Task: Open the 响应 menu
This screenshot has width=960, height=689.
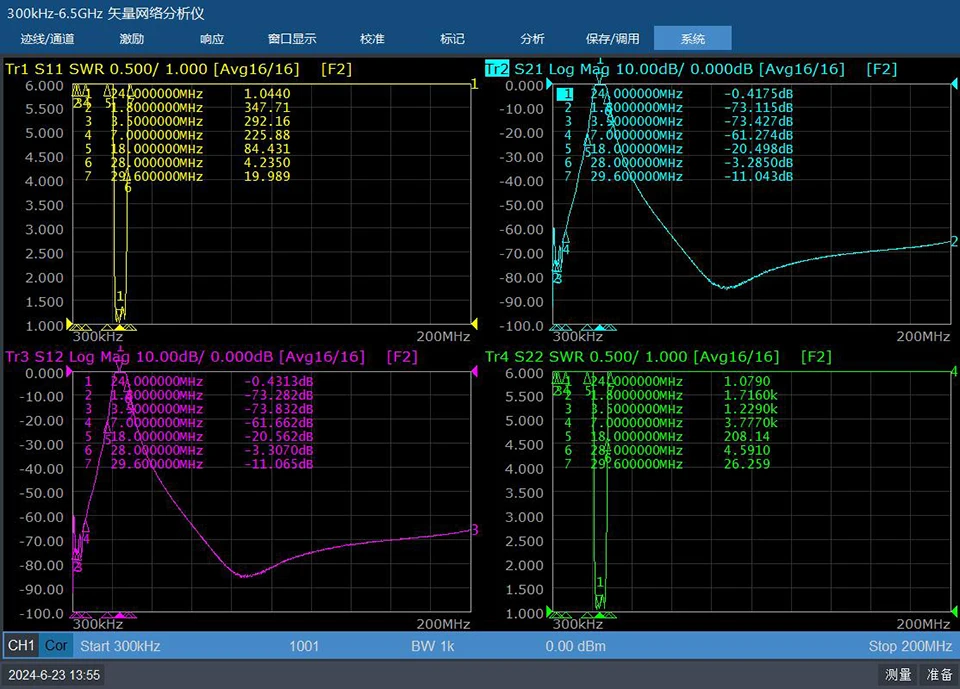Action: coord(212,39)
